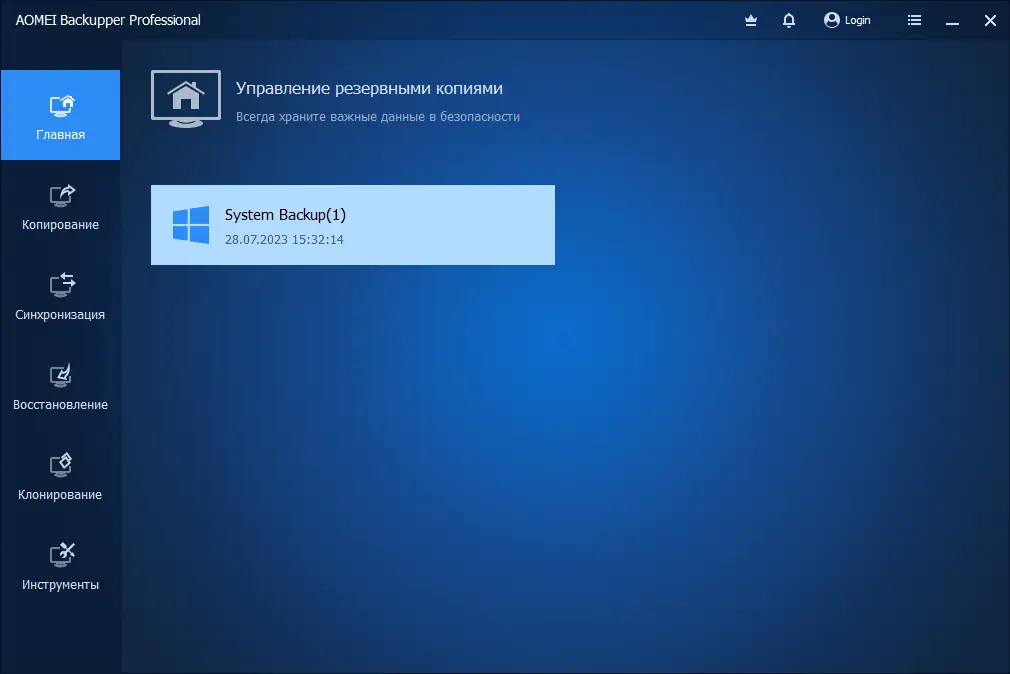
Task: Open the hamburger list menu
Action: click(914, 21)
